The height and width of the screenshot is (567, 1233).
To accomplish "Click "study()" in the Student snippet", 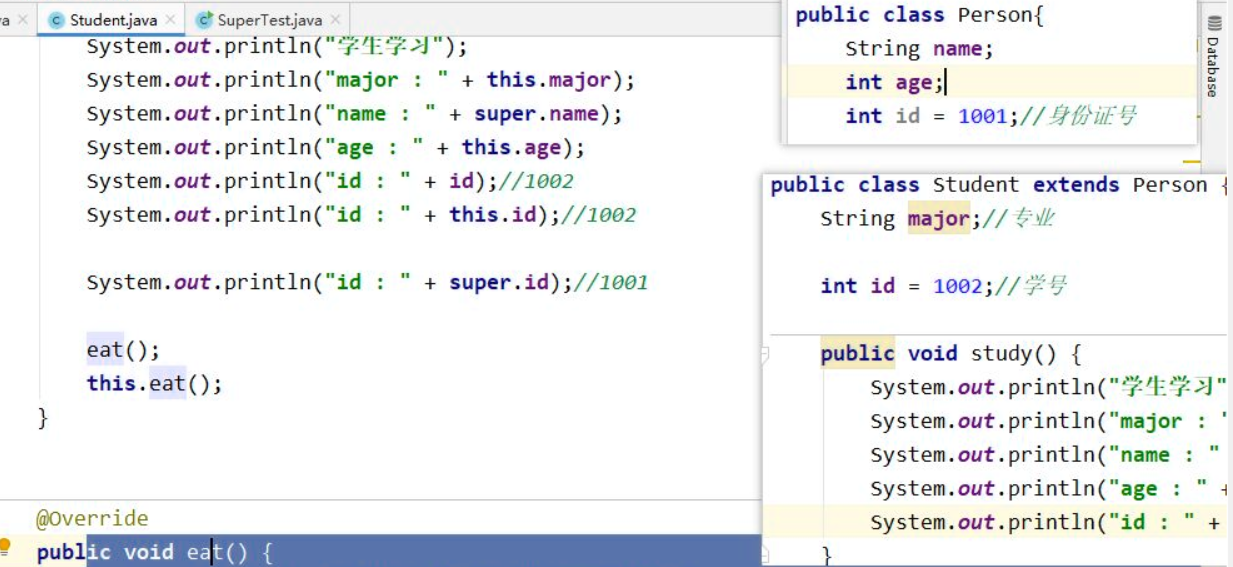I will [1014, 354].
